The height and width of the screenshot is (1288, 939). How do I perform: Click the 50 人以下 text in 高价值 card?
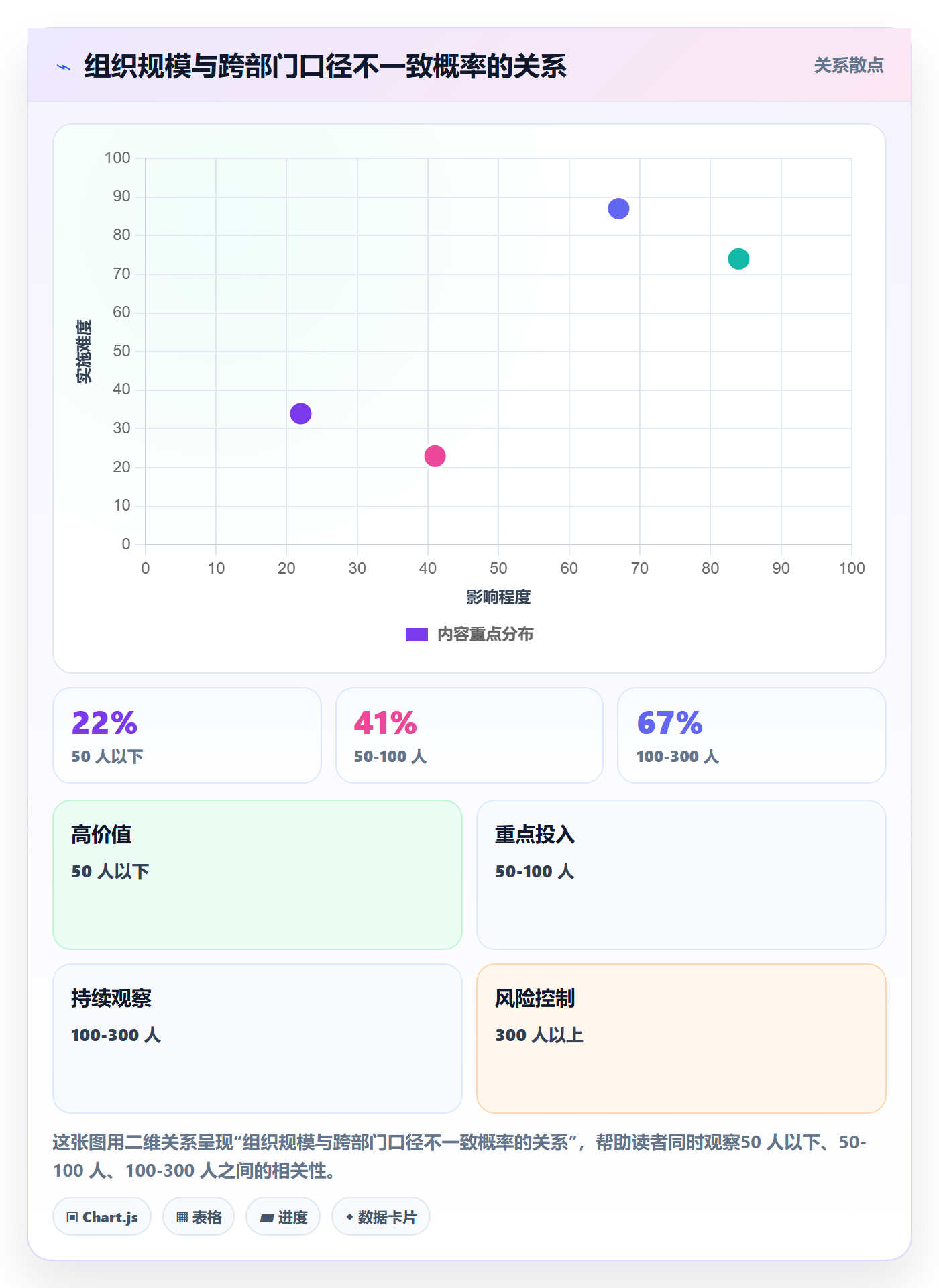[110, 871]
